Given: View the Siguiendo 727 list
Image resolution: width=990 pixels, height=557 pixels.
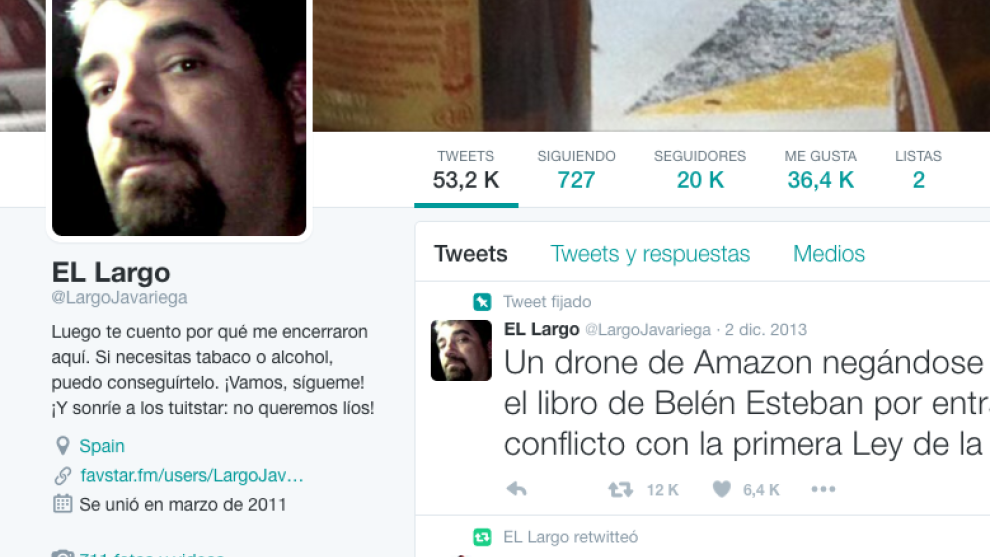Looking at the screenshot, I should [576, 171].
